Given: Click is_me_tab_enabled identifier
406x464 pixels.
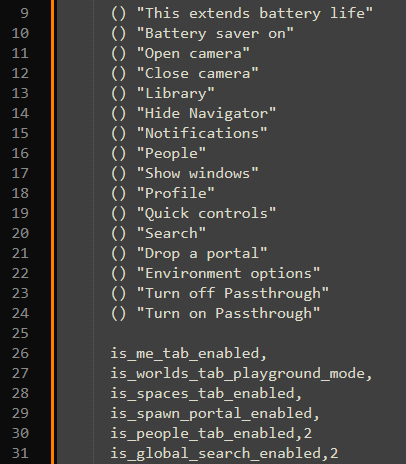Looking at the screenshot, I should click(x=185, y=354).
